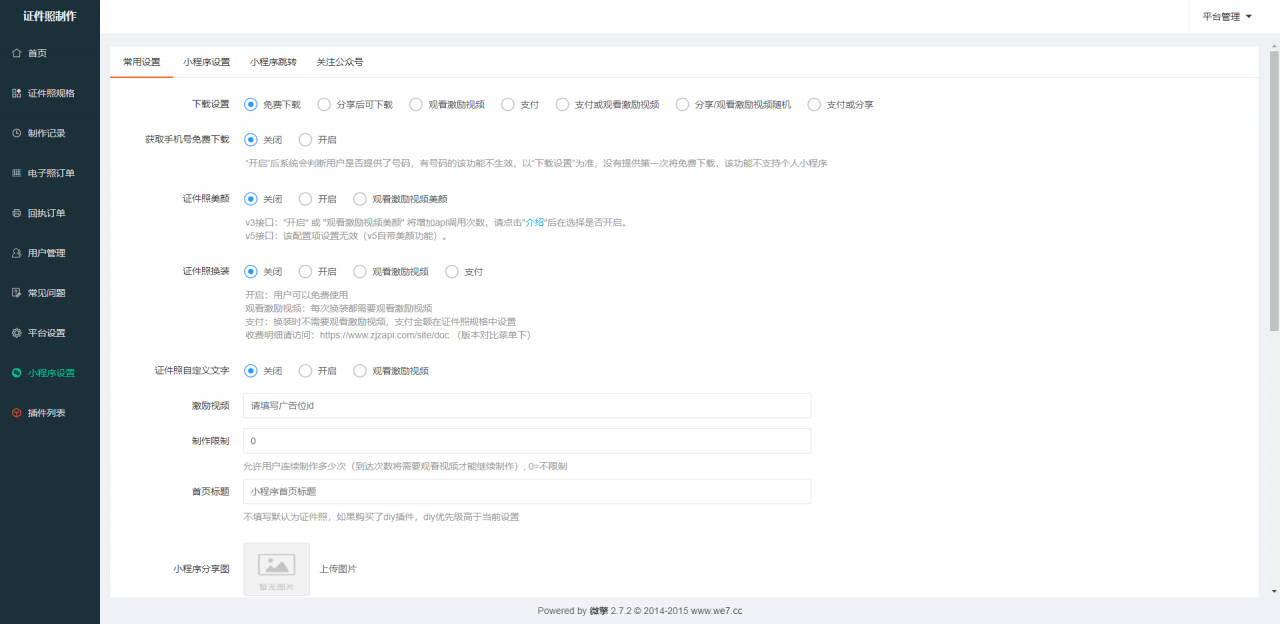
Task: Click the 证件照规格 sidebar icon
Action: click(16, 93)
